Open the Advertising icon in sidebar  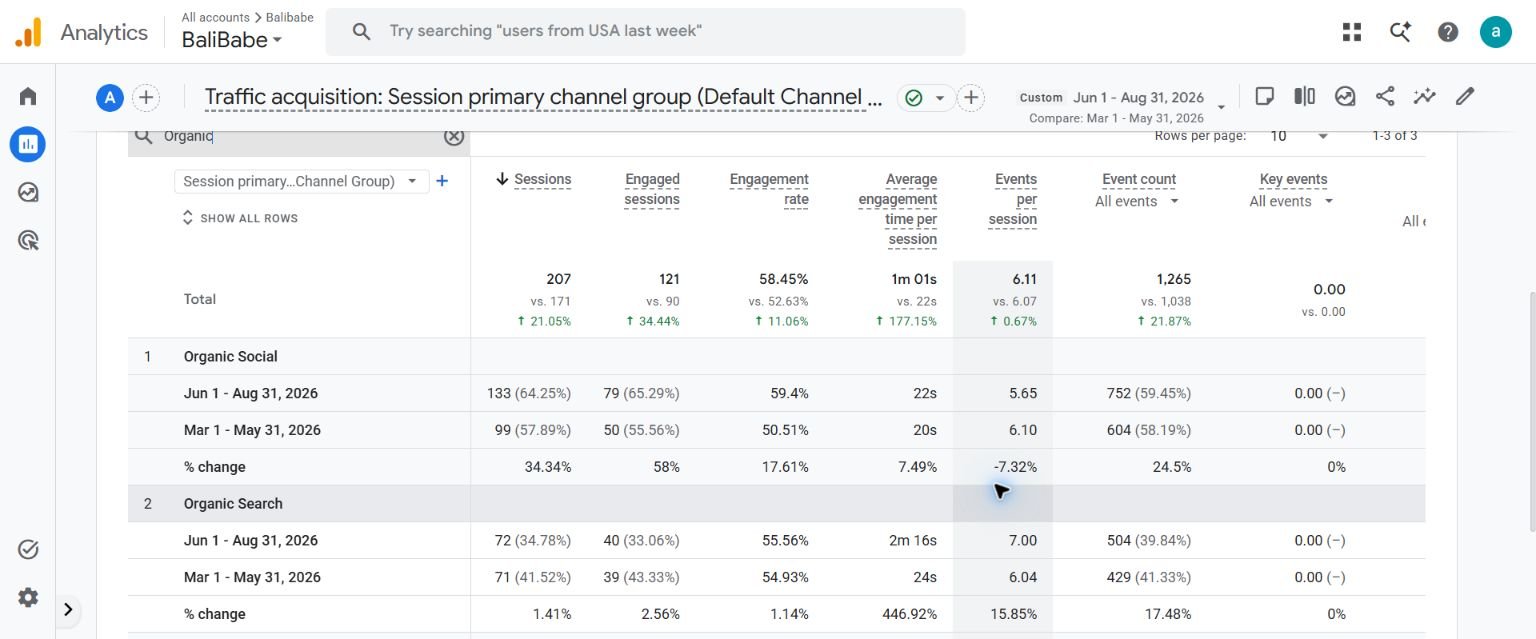[28, 240]
